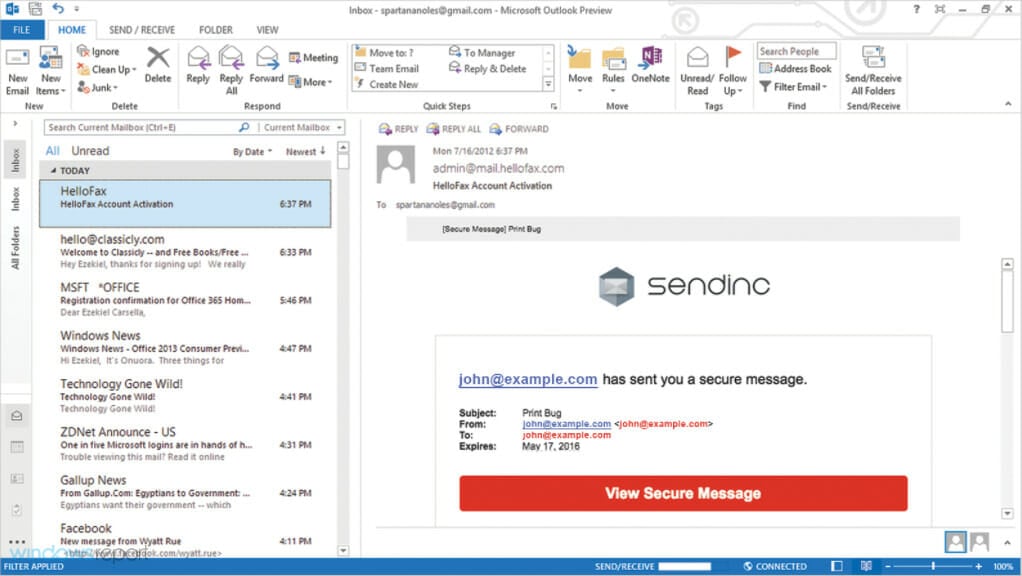Open the ZDNet Announce - US message

(186, 444)
